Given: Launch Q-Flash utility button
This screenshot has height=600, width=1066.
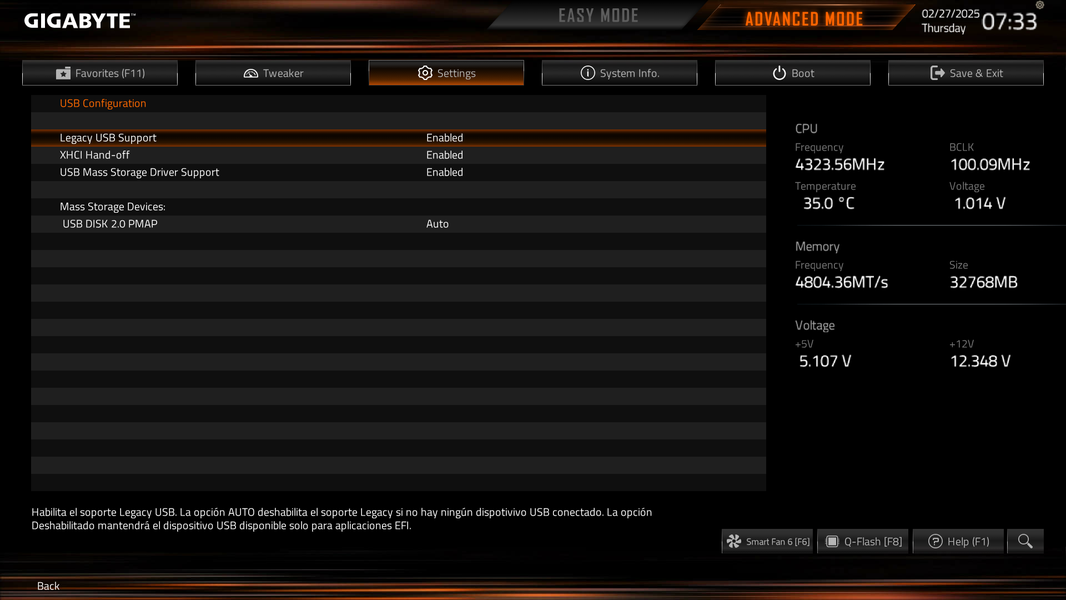Looking at the screenshot, I should 863,542.
